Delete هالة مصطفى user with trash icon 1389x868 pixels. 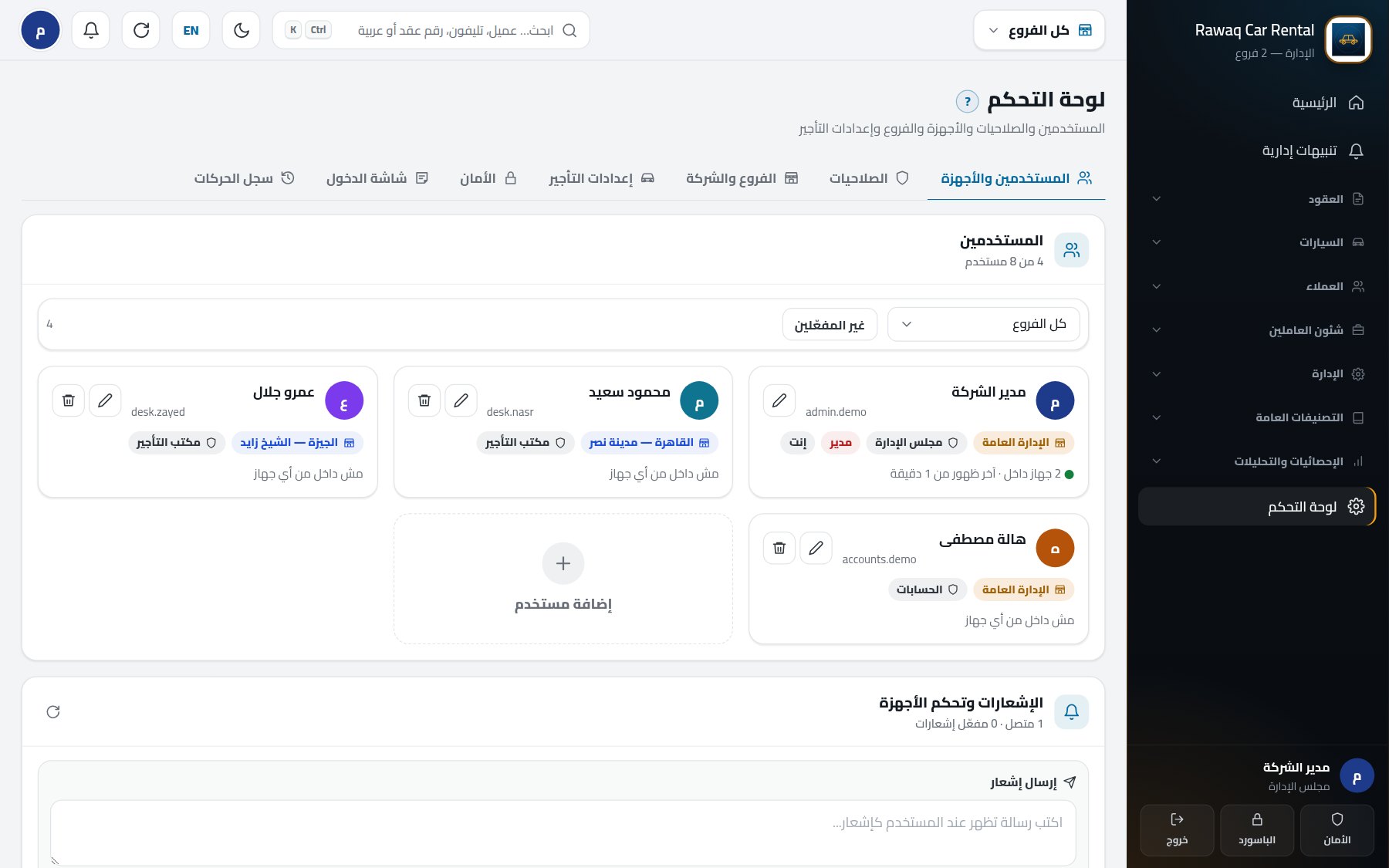pos(779,548)
